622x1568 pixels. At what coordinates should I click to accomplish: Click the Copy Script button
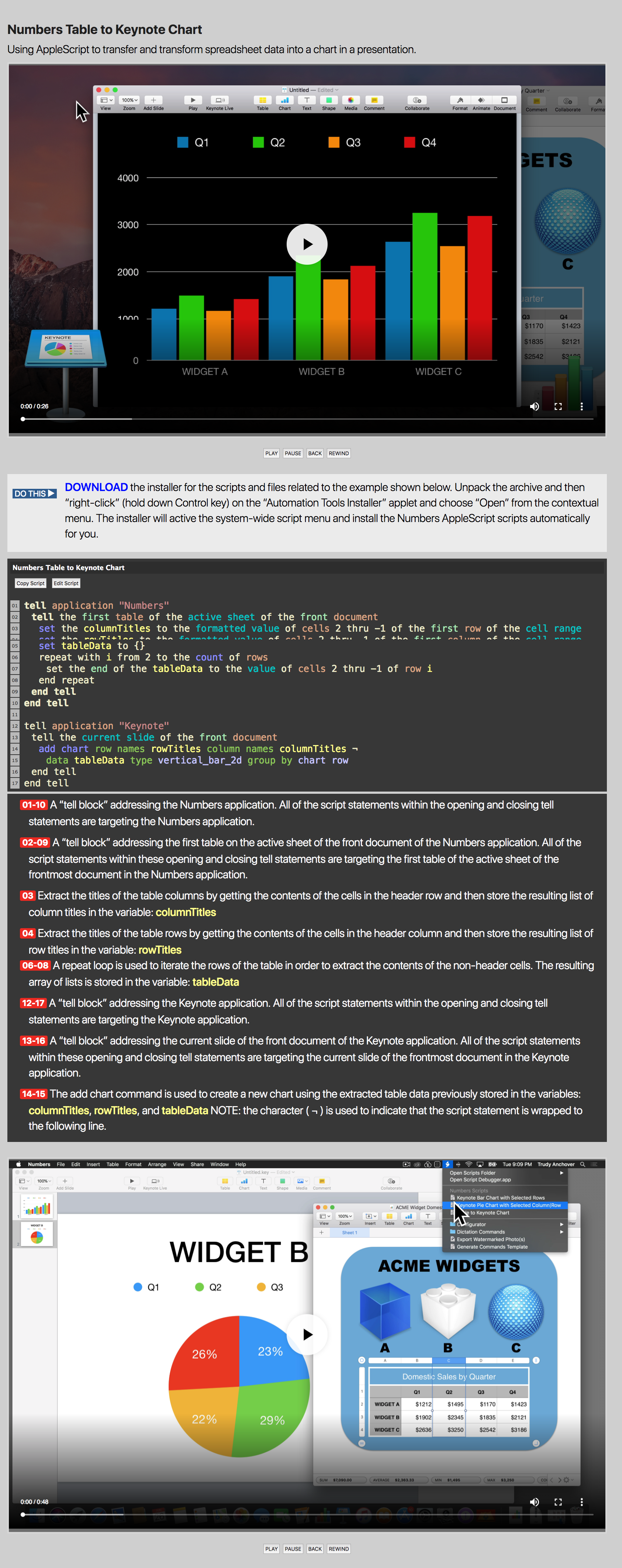click(x=30, y=583)
